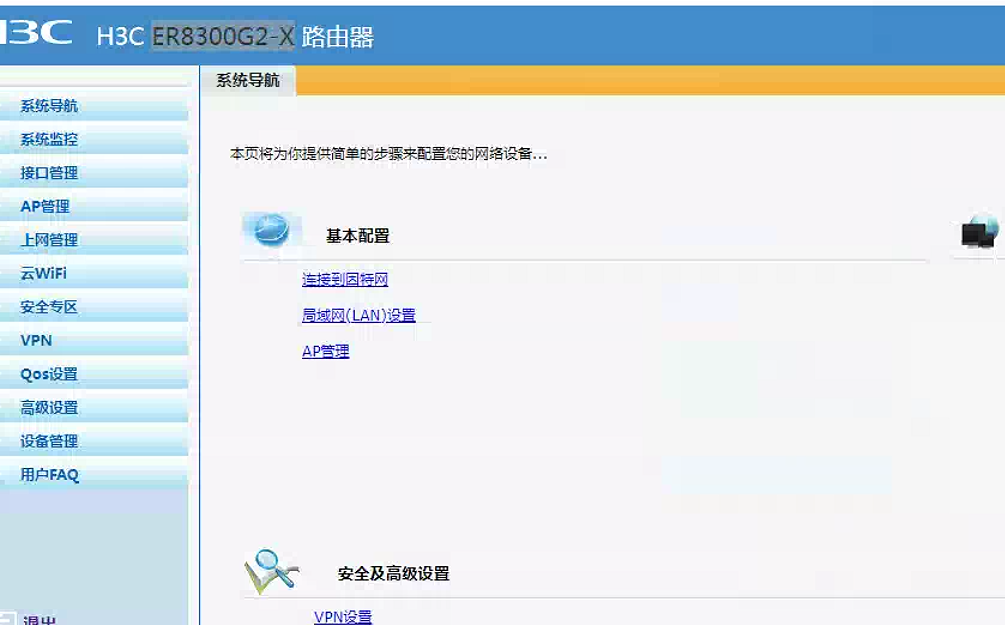Click the 退出 logout button
The height and width of the screenshot is (625, 1005).
pyautogui.click(x=39, y=620)
